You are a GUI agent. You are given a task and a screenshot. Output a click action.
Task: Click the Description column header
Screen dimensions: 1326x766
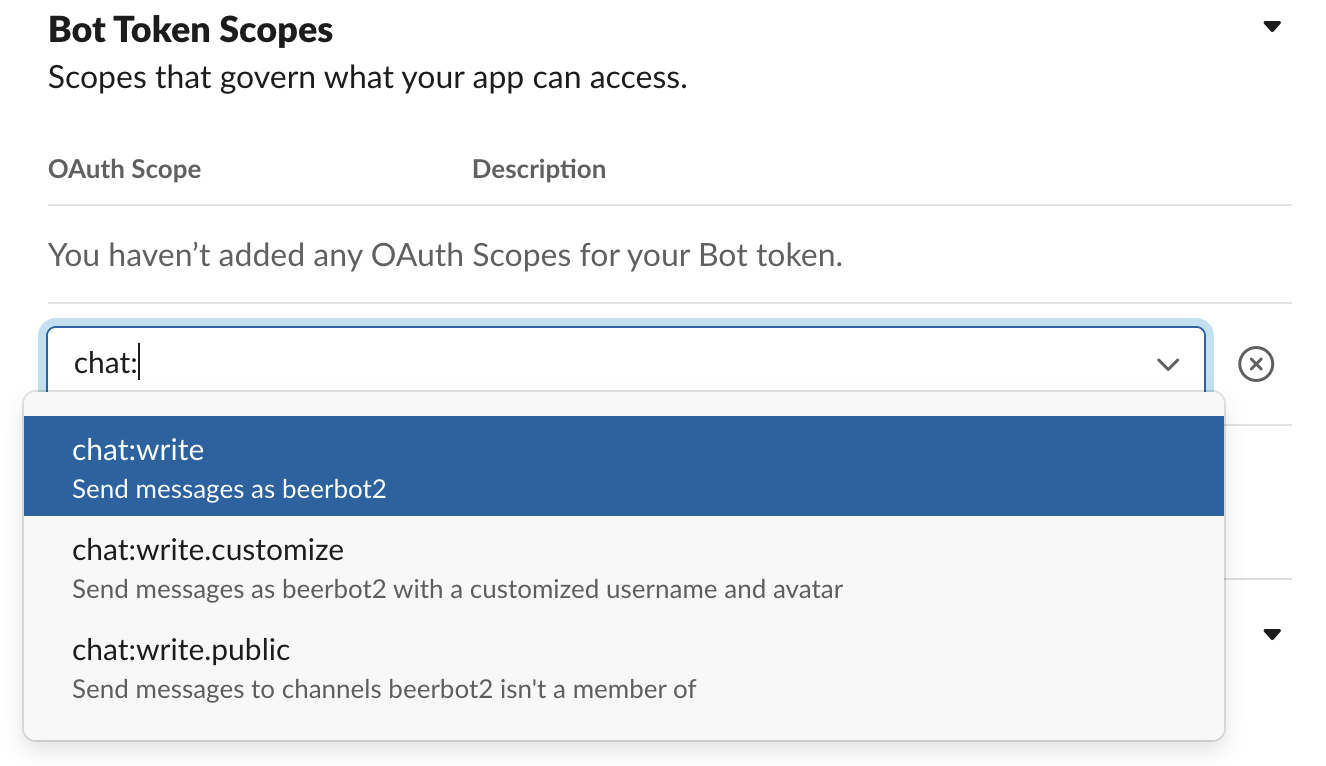(538, 169)
